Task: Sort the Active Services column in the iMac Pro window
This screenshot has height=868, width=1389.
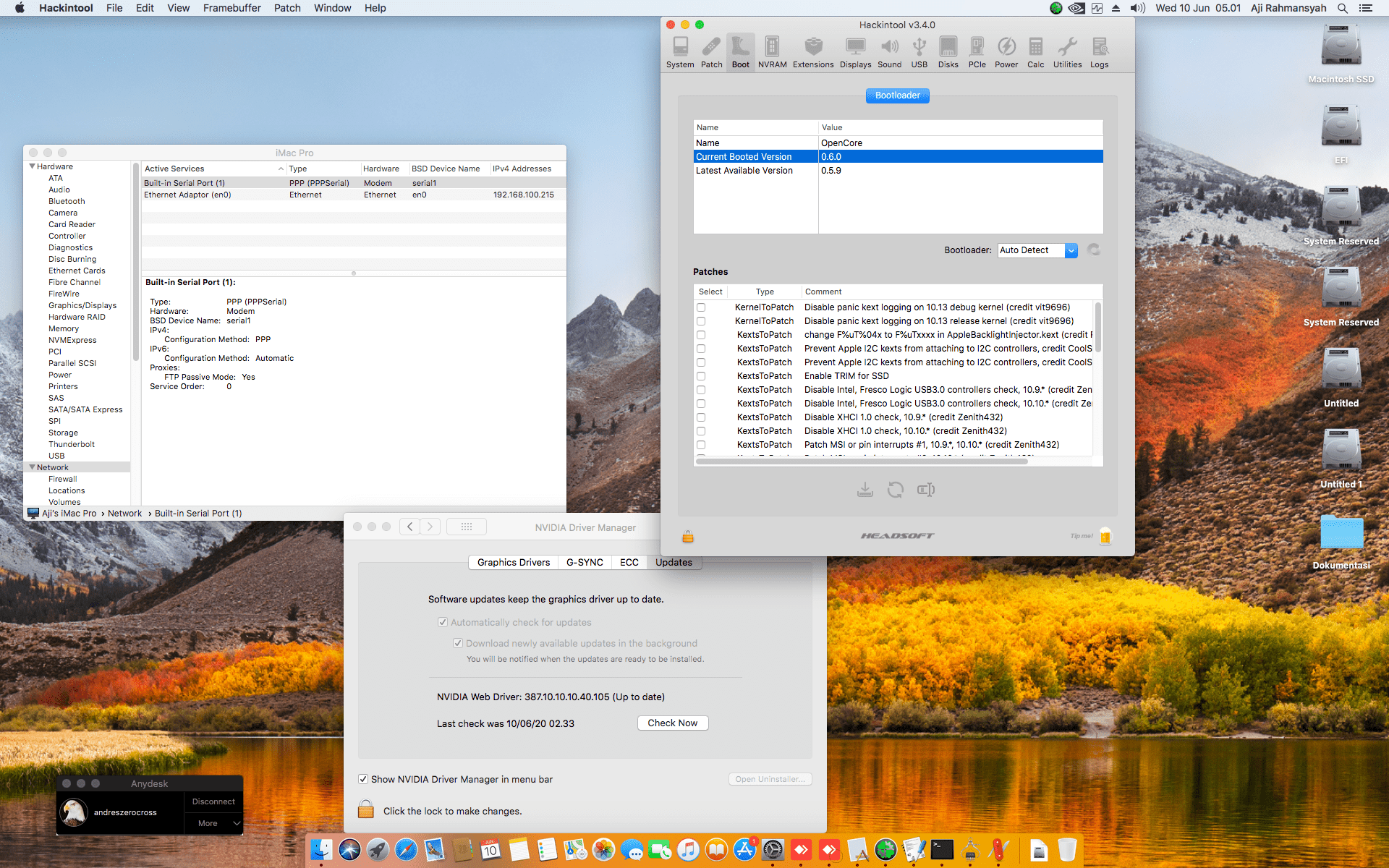Action: pyautogui.click(x=214, y=169)
